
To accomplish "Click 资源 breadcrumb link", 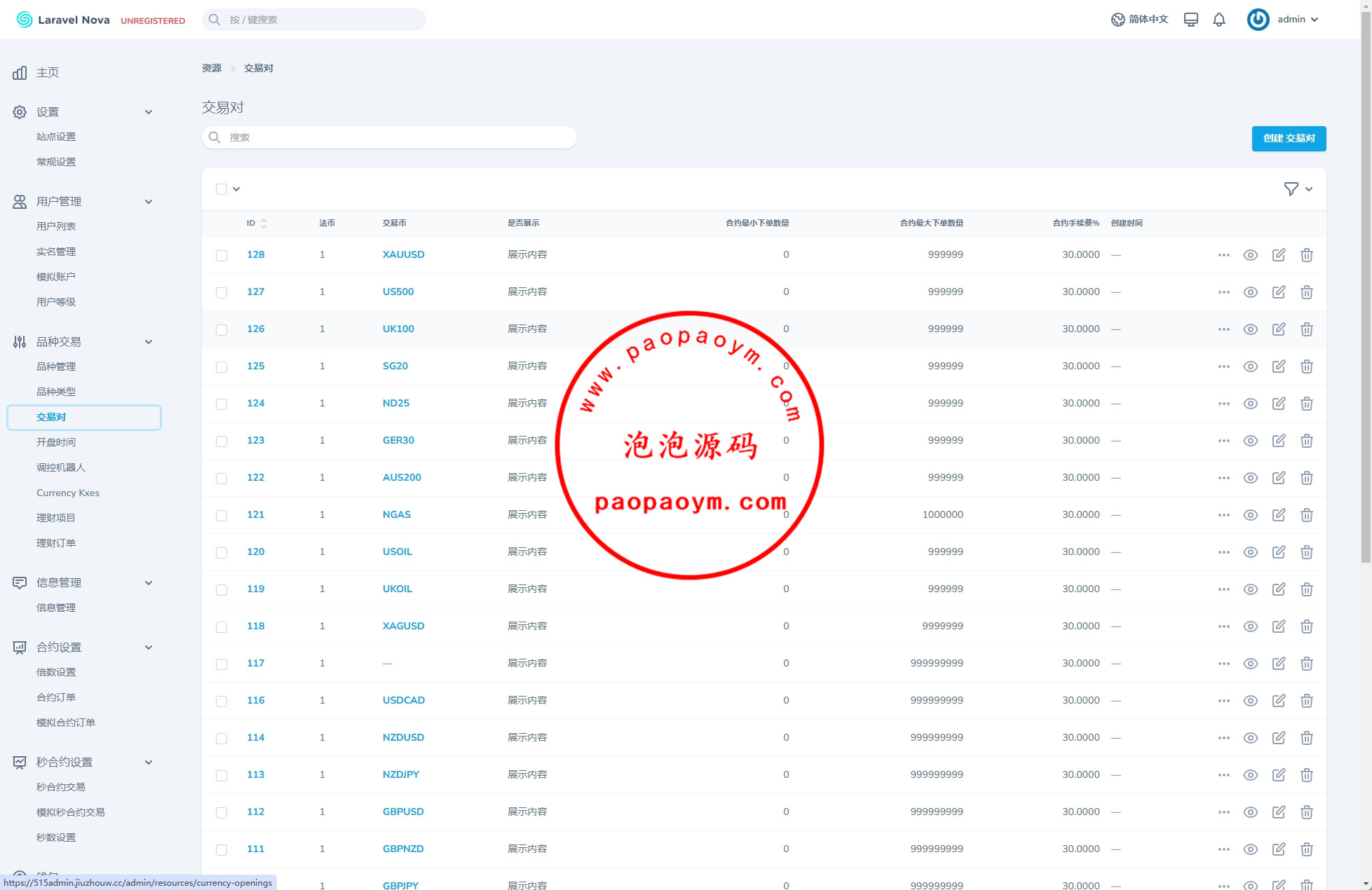I will tap(211, 69).
